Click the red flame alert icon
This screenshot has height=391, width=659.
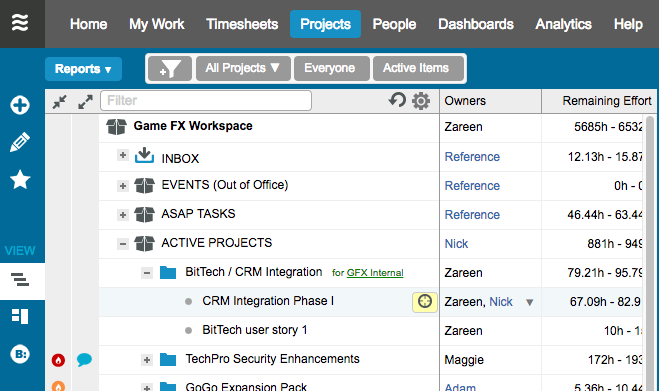pos(58,360)
